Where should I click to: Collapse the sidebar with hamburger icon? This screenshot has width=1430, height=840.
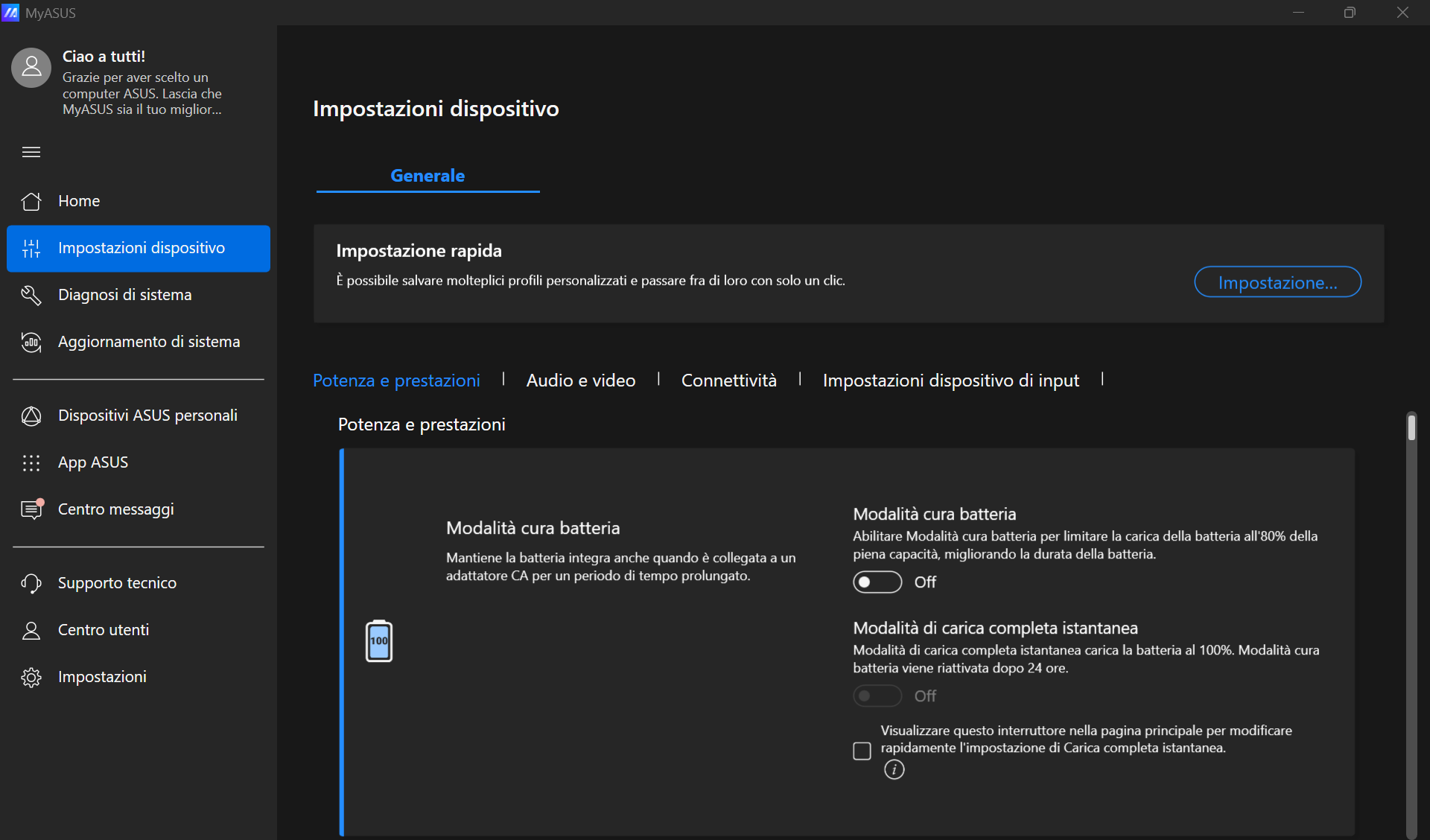pos(31,152)
